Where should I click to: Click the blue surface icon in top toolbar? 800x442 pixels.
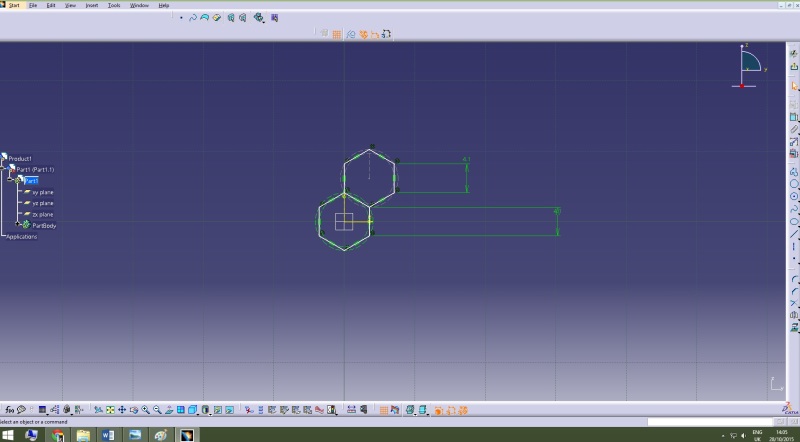click(205, 18)
